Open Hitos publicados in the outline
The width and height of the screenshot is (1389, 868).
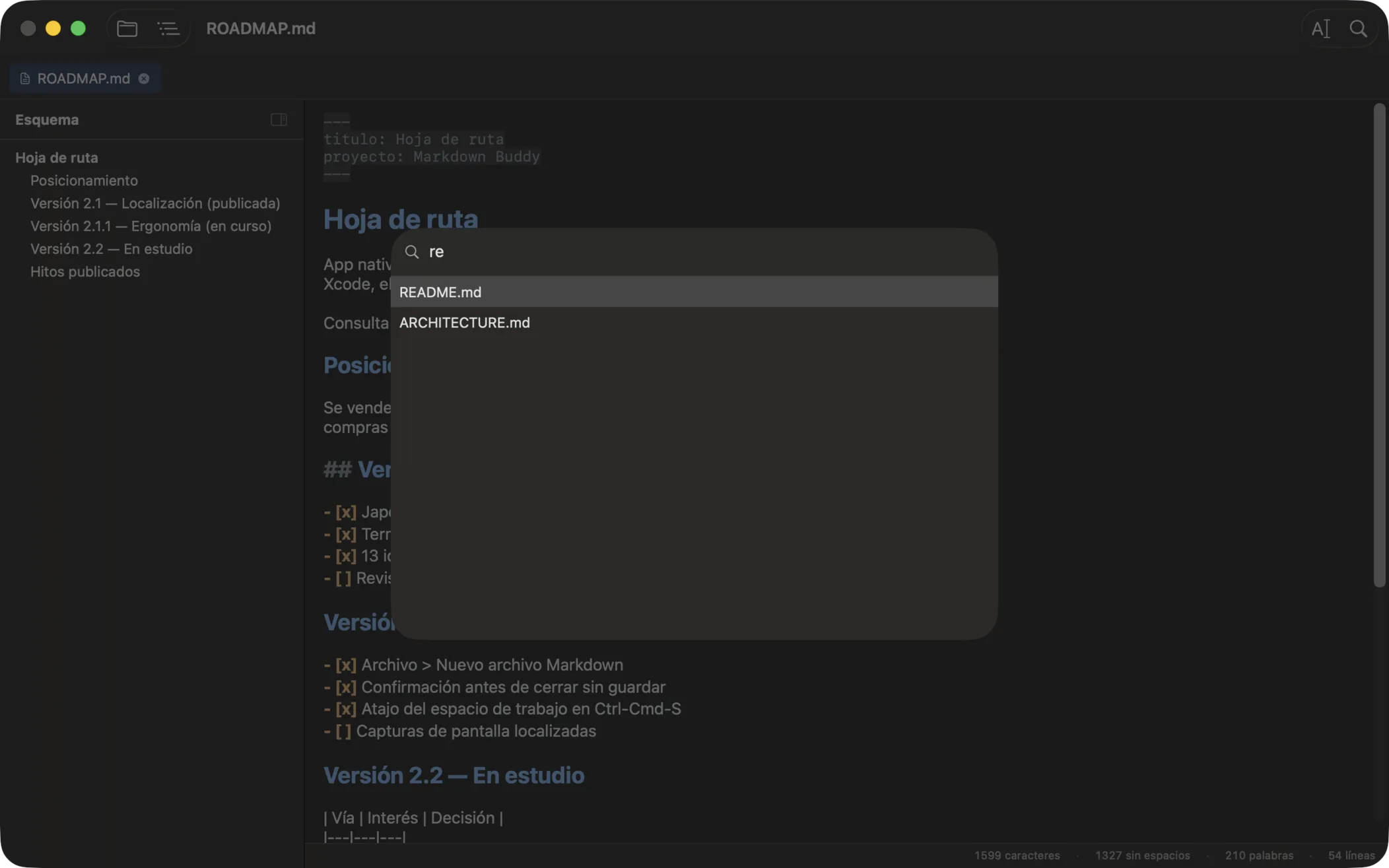click(85, 271)
